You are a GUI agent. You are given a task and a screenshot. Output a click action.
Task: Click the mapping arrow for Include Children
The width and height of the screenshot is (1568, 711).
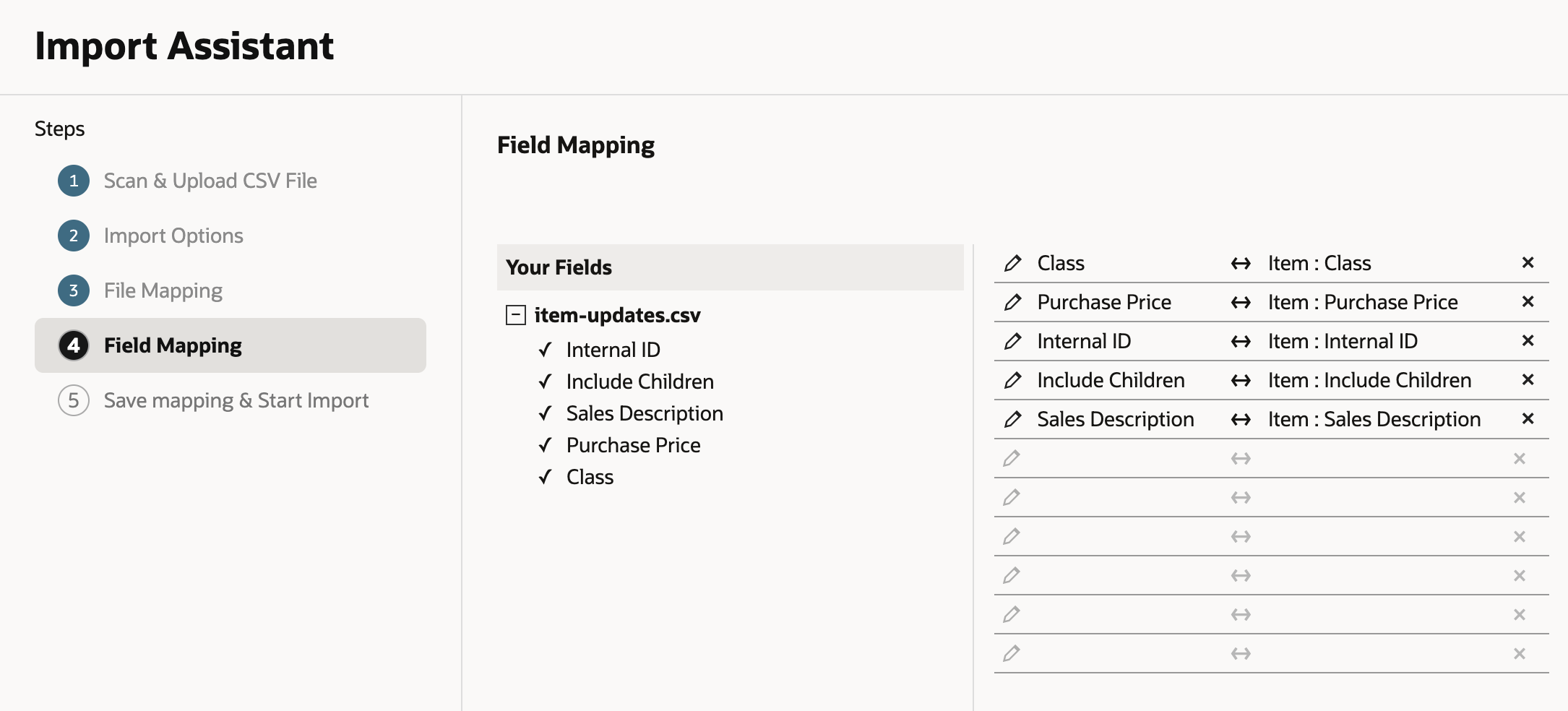1241,381
